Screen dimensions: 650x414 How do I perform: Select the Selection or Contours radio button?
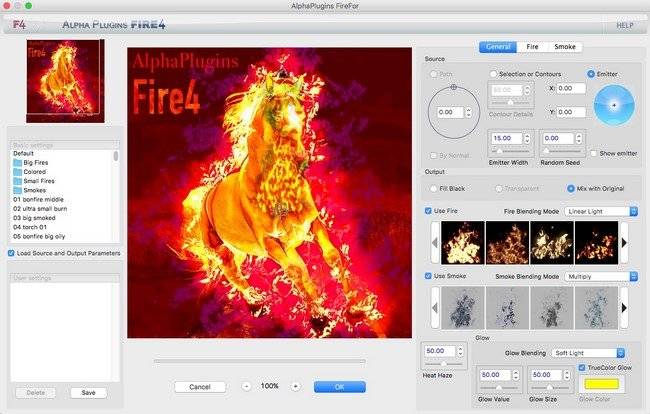(493, 74)
